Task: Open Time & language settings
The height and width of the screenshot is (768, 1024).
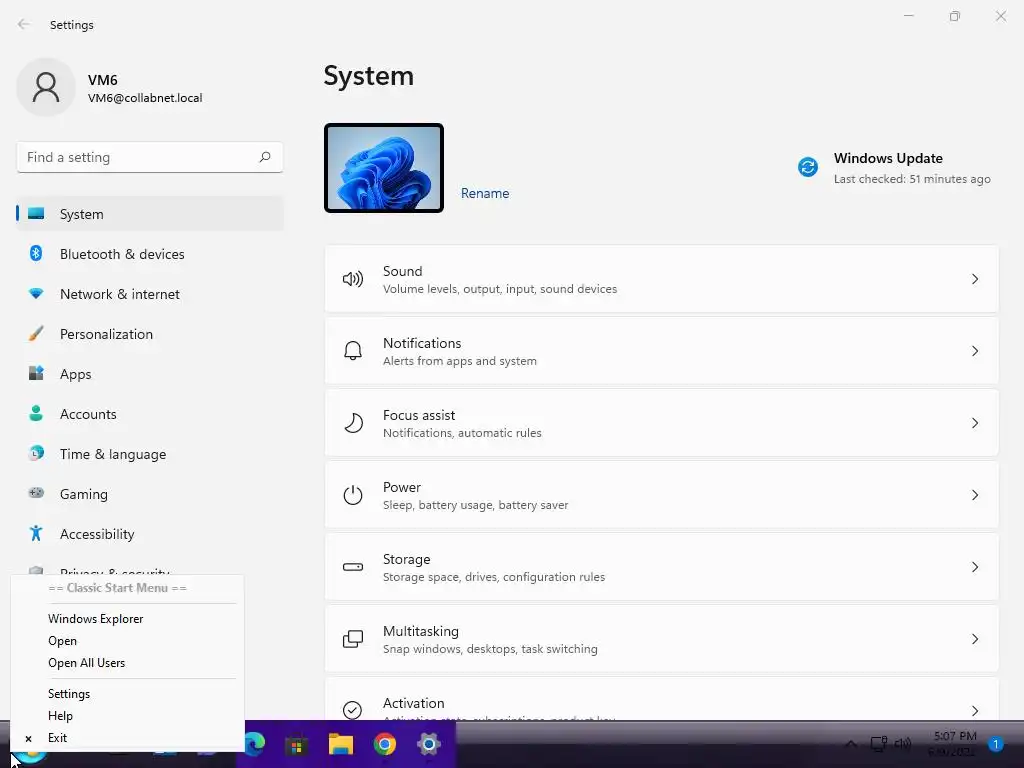Action: (x=150, y=454)
